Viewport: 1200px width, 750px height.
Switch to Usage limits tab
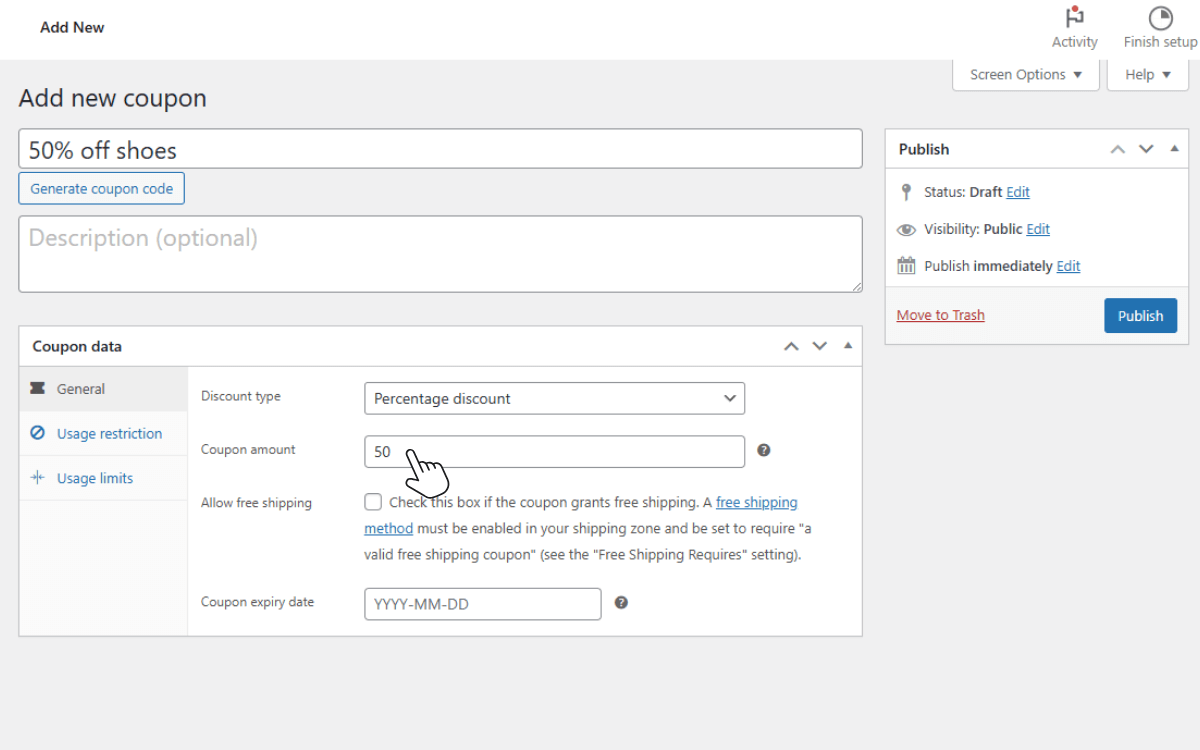point(94,478)
